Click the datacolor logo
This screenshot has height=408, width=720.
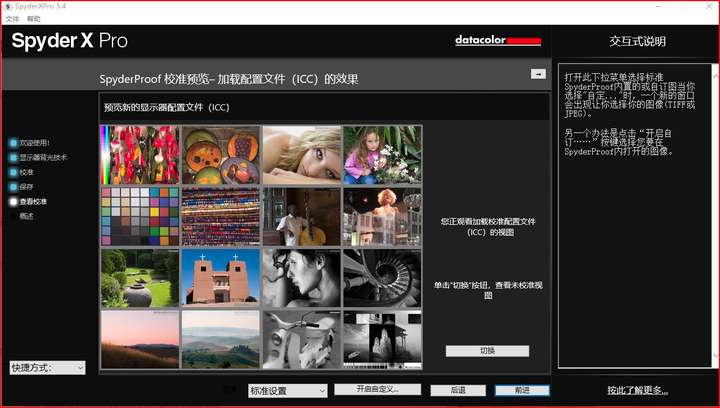click(498, 40)
